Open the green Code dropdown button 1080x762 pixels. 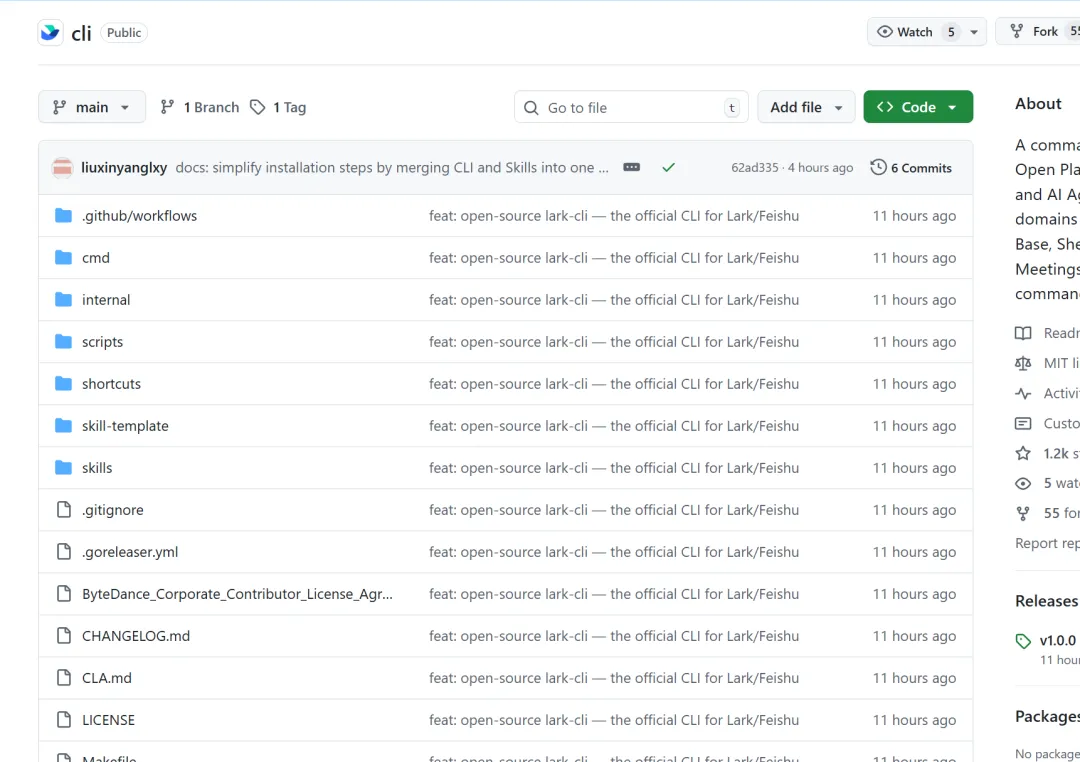coord(918,107)
